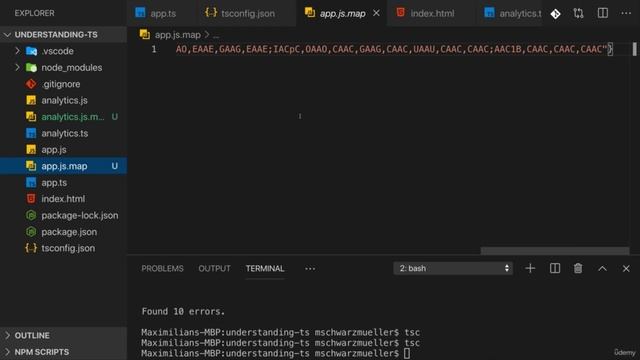Select app.js.map in the explorer
This screenshot has width=640, height=360.
(x=63, y=166)
